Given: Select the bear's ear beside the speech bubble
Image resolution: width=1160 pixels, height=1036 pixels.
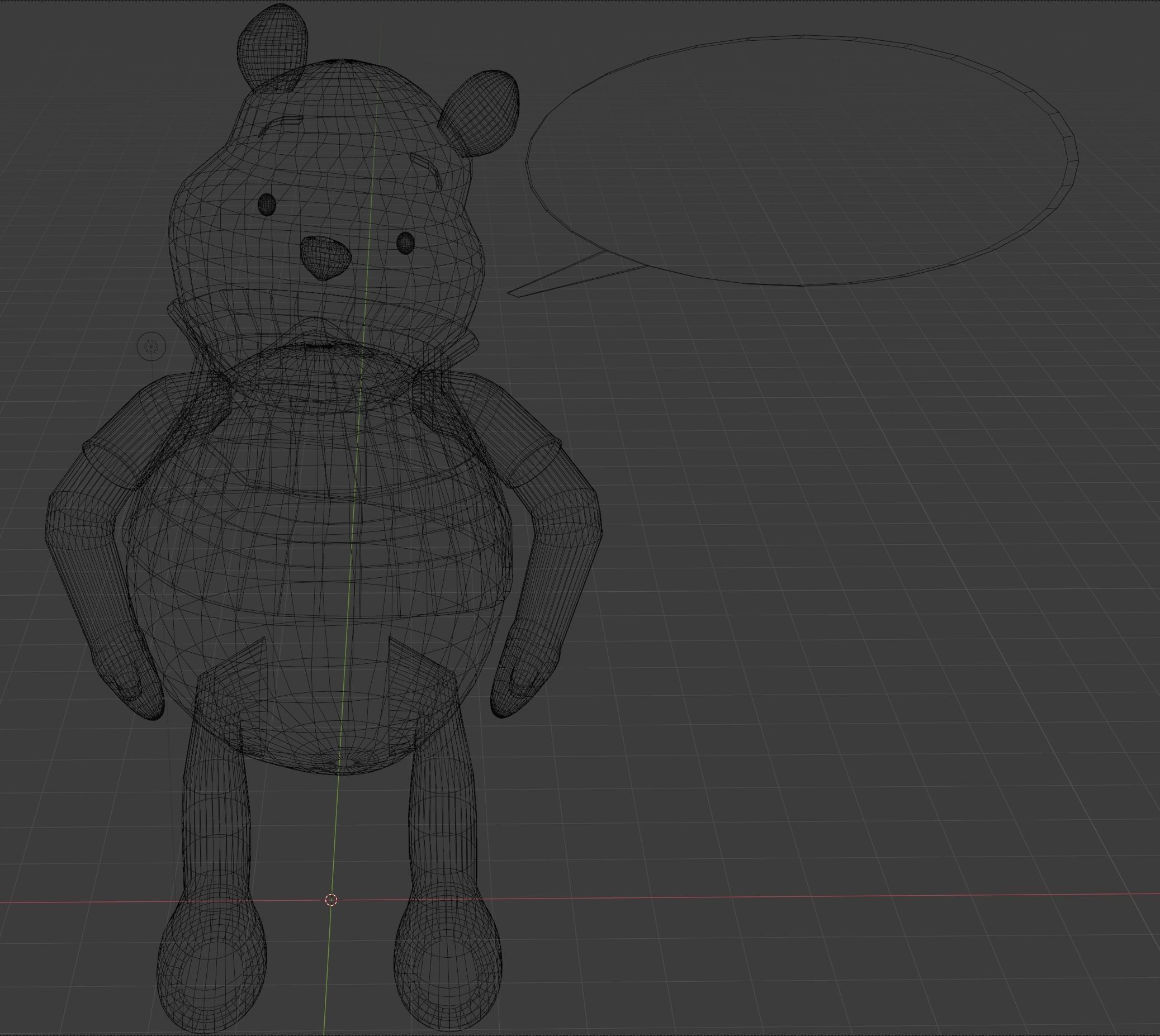Looking at the screenshot, I should [479, 113].
